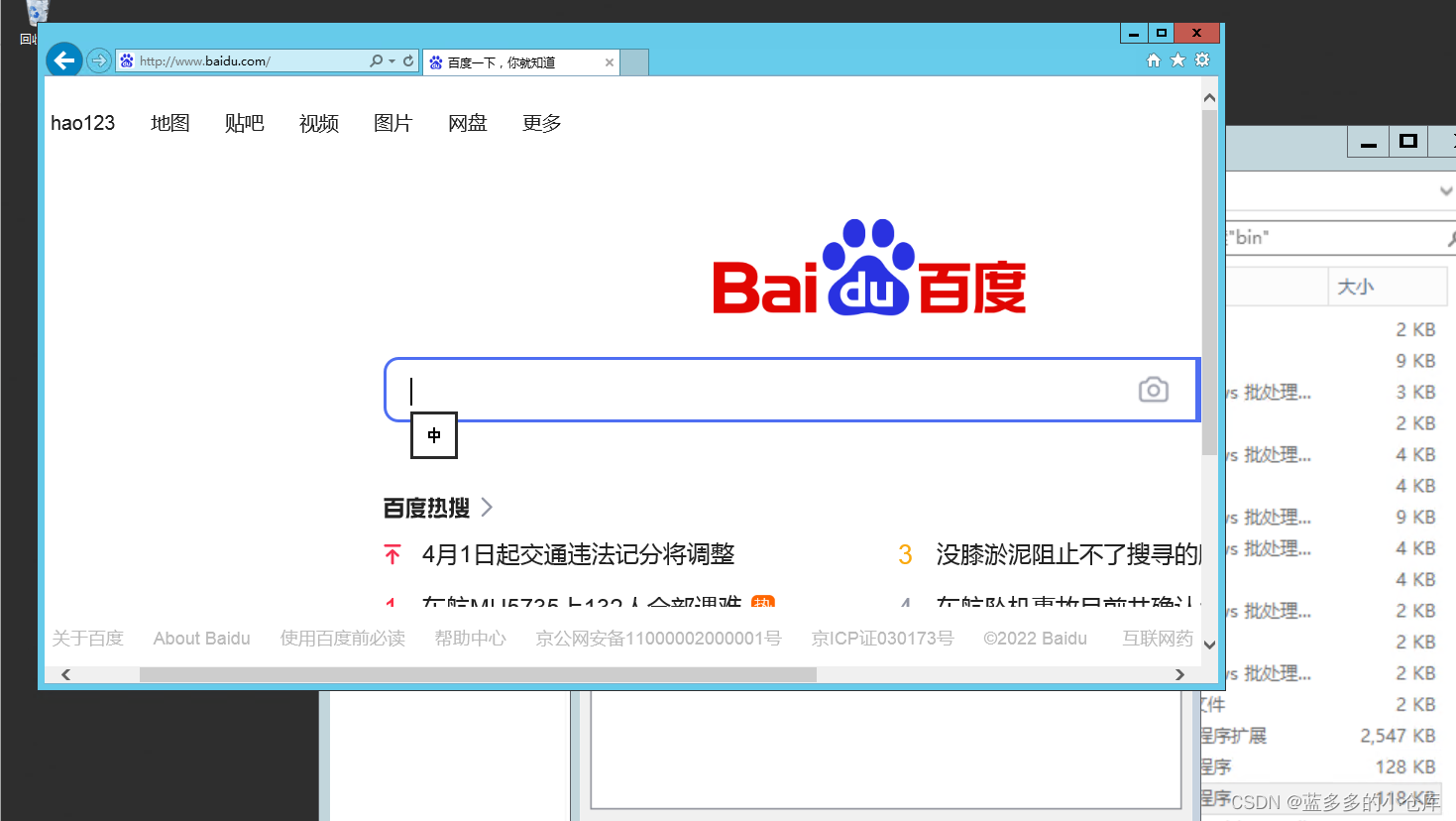Click the search magnifier in the address bar

coord(377,60)
